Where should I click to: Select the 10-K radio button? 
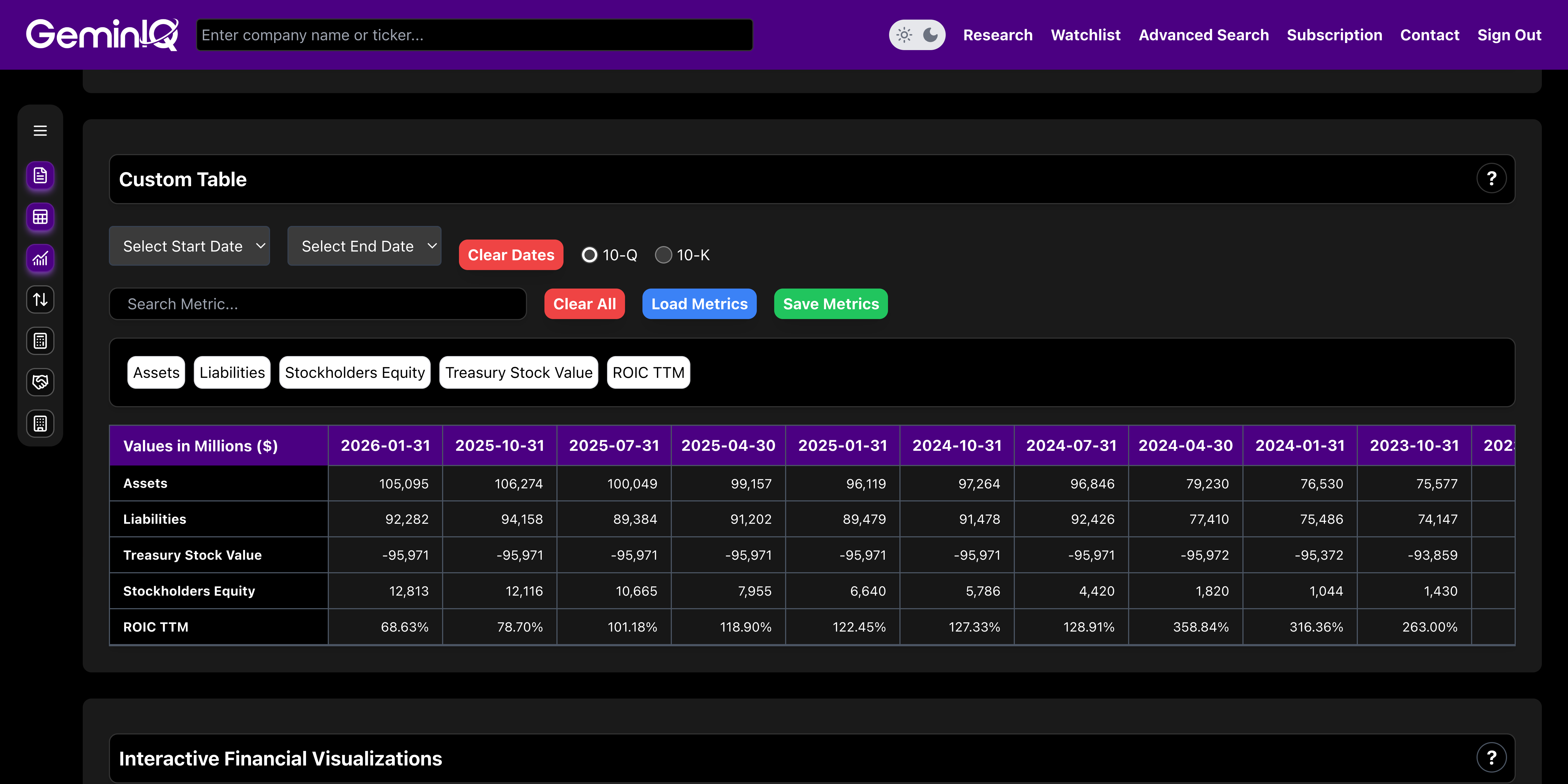click(663, 255)
